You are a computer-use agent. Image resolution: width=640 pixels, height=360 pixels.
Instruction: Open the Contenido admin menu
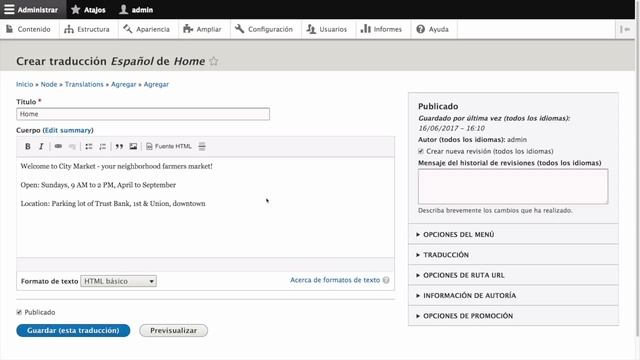pyautogui.click(x=29, y=29)
